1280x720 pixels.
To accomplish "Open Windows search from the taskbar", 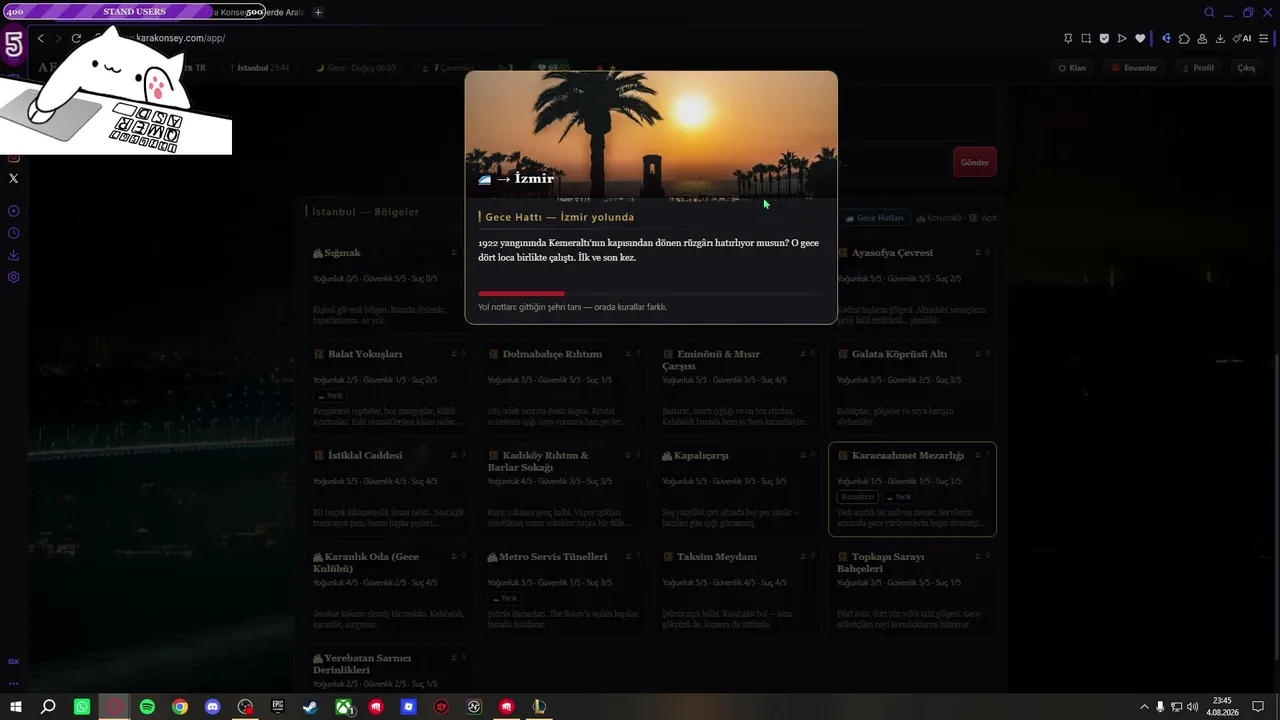I will [x=48, y=707].
